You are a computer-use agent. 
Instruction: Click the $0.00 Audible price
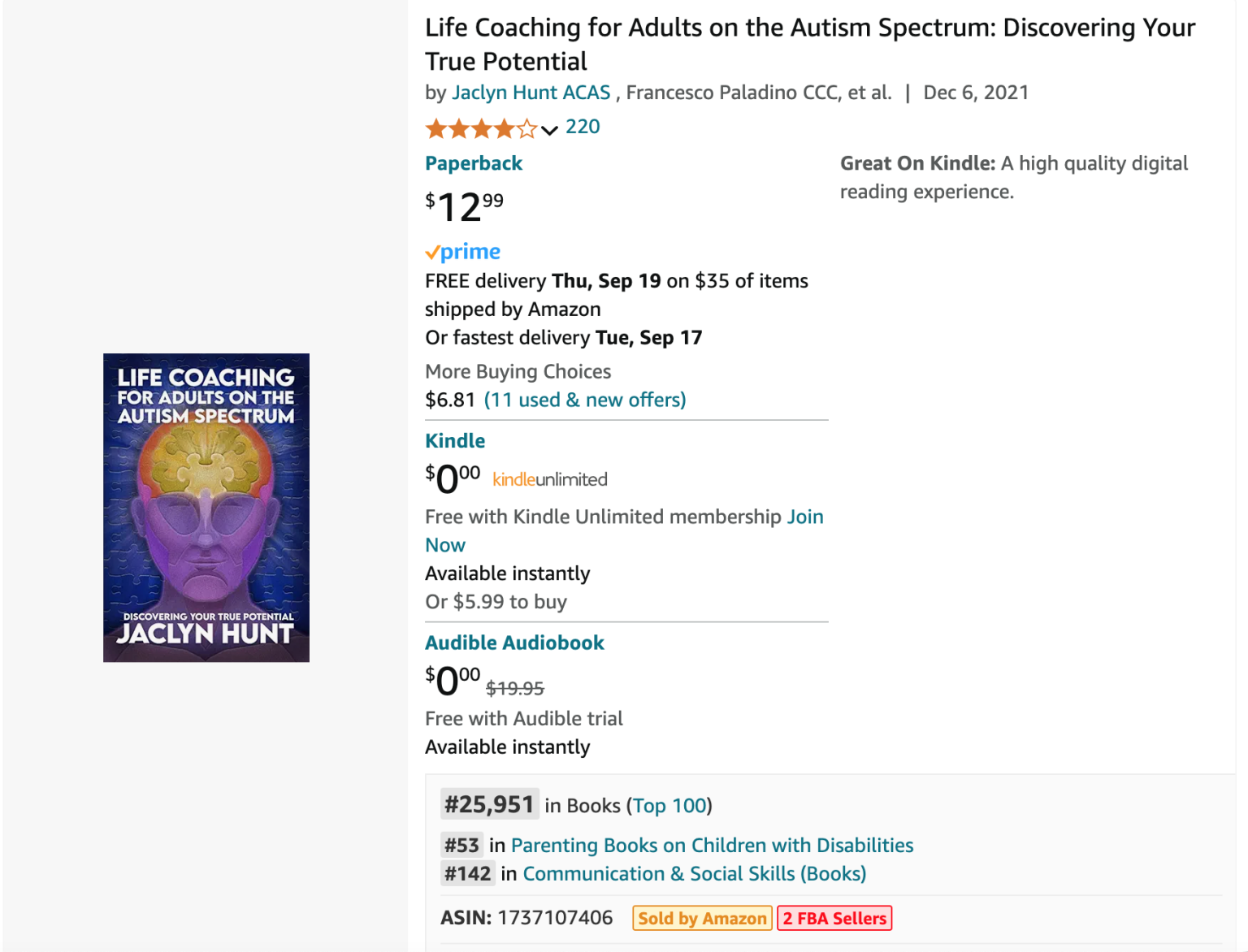click(x=453, y=681)
